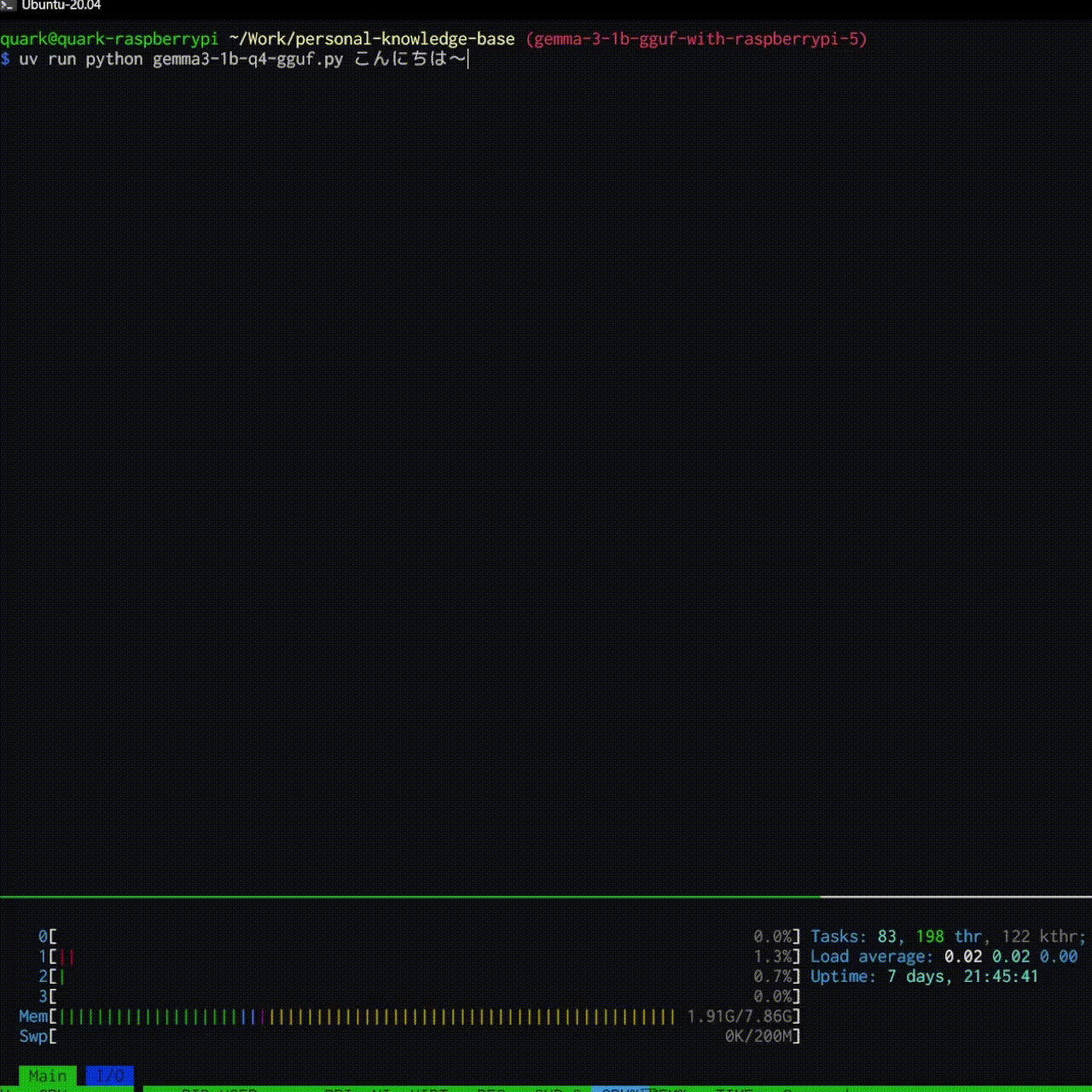Click the terminal icon on the Ubuntu-20.04 tab
This screenshot has height=1092, width=1092.
[x=8, y=6]
